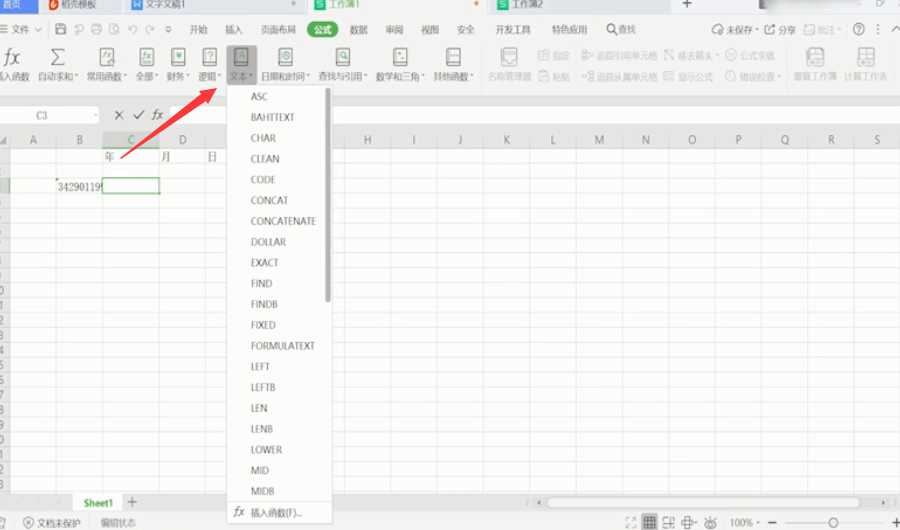900x530 pixels.
Task: Switch to Normal grid view icon
Action: point(649,523)
